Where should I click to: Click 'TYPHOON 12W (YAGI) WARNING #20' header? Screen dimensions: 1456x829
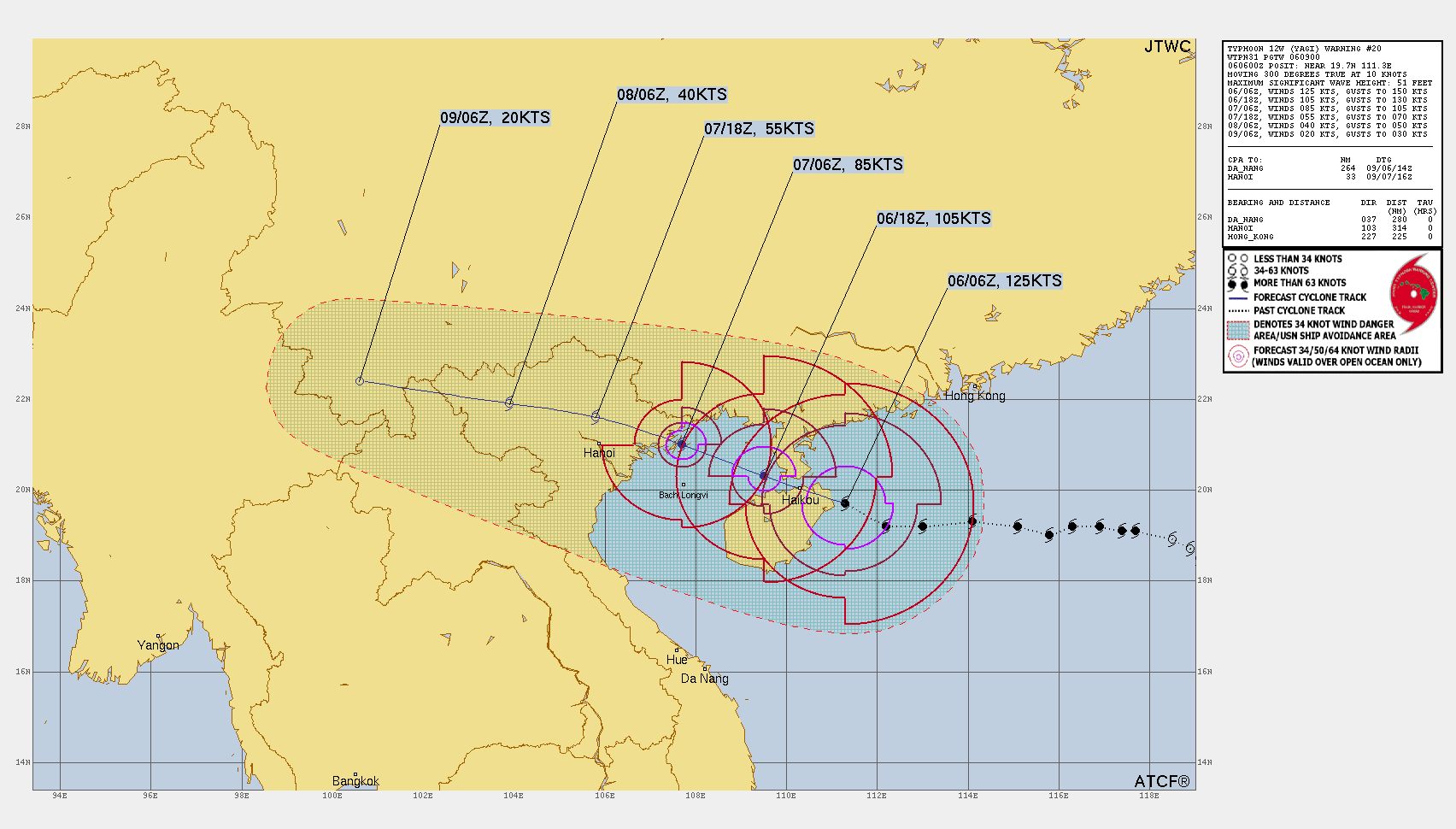[1304, 49]
